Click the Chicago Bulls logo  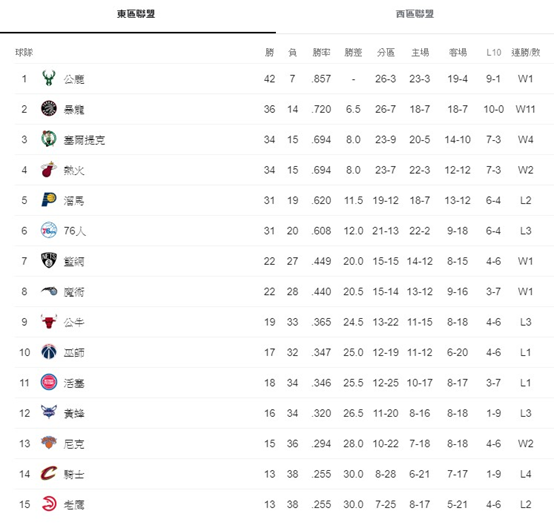point(49,321)
